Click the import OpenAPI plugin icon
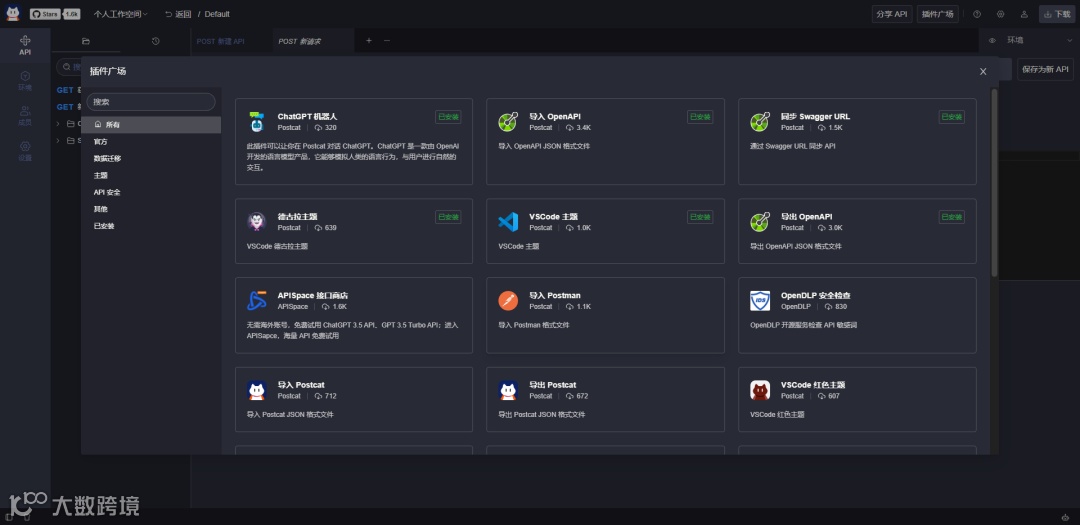The width and height of the screenshot is (1080, 525). tap(508, 122)
